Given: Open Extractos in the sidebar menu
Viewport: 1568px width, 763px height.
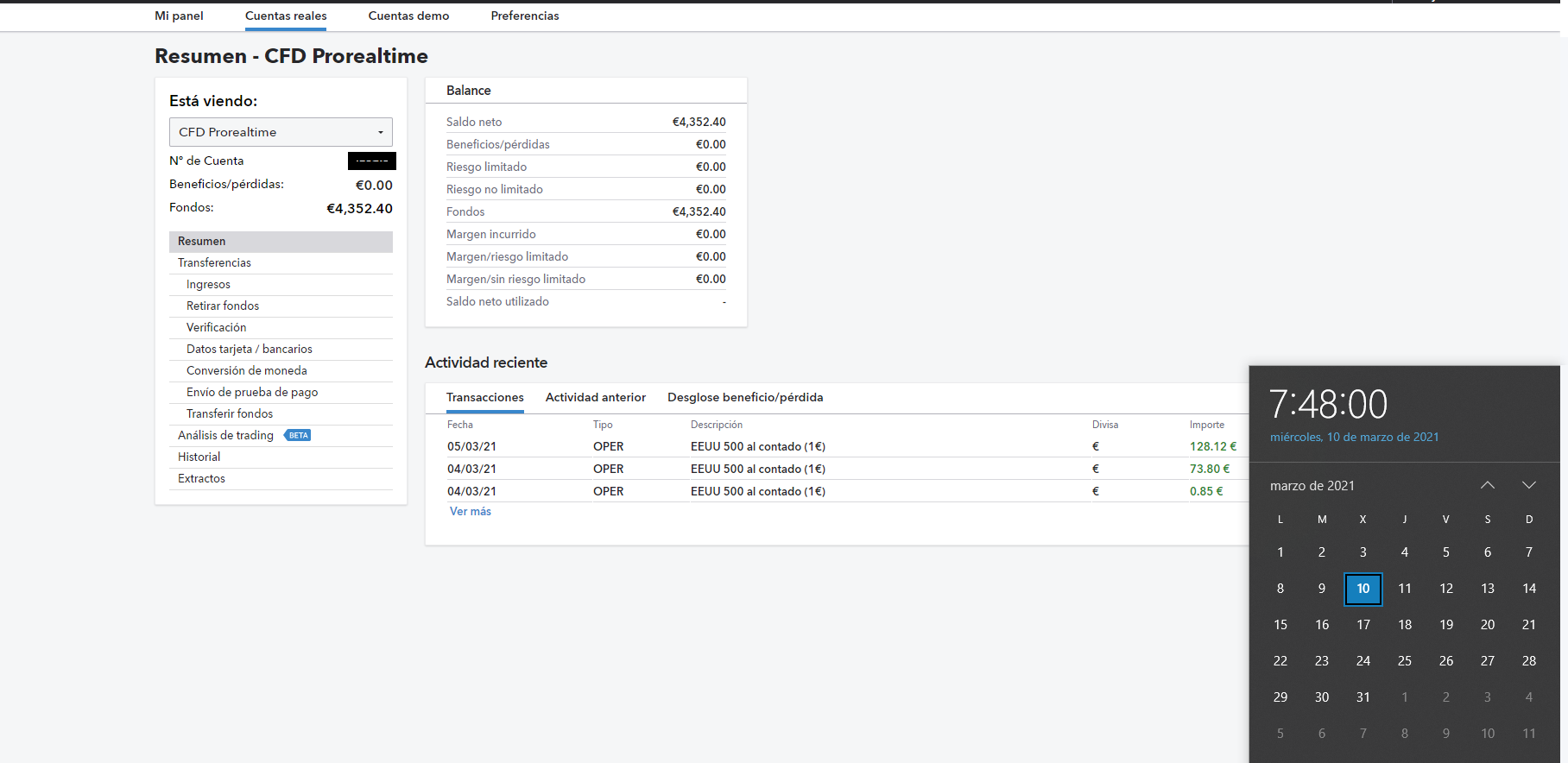Looking at the screenshot, I should point(201,479).
